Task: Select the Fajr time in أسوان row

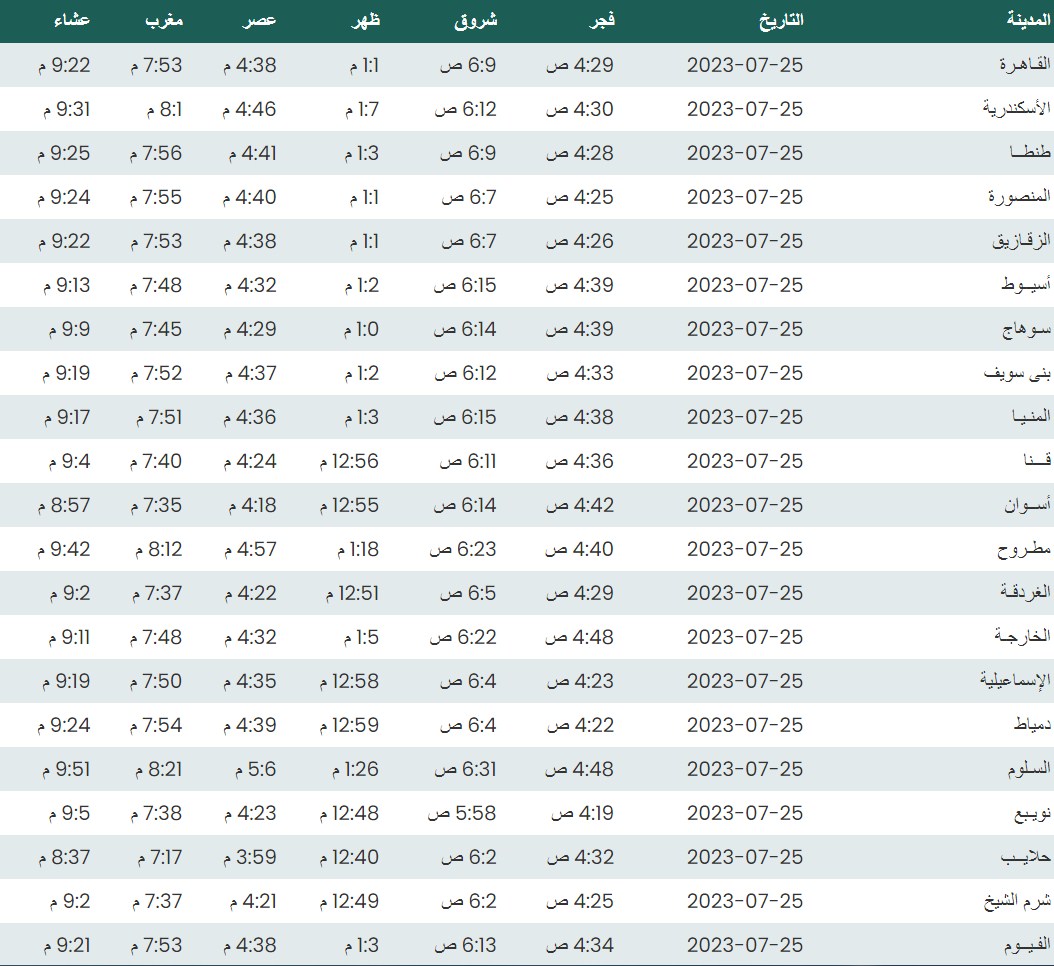Action: click(x=580, y=505)
